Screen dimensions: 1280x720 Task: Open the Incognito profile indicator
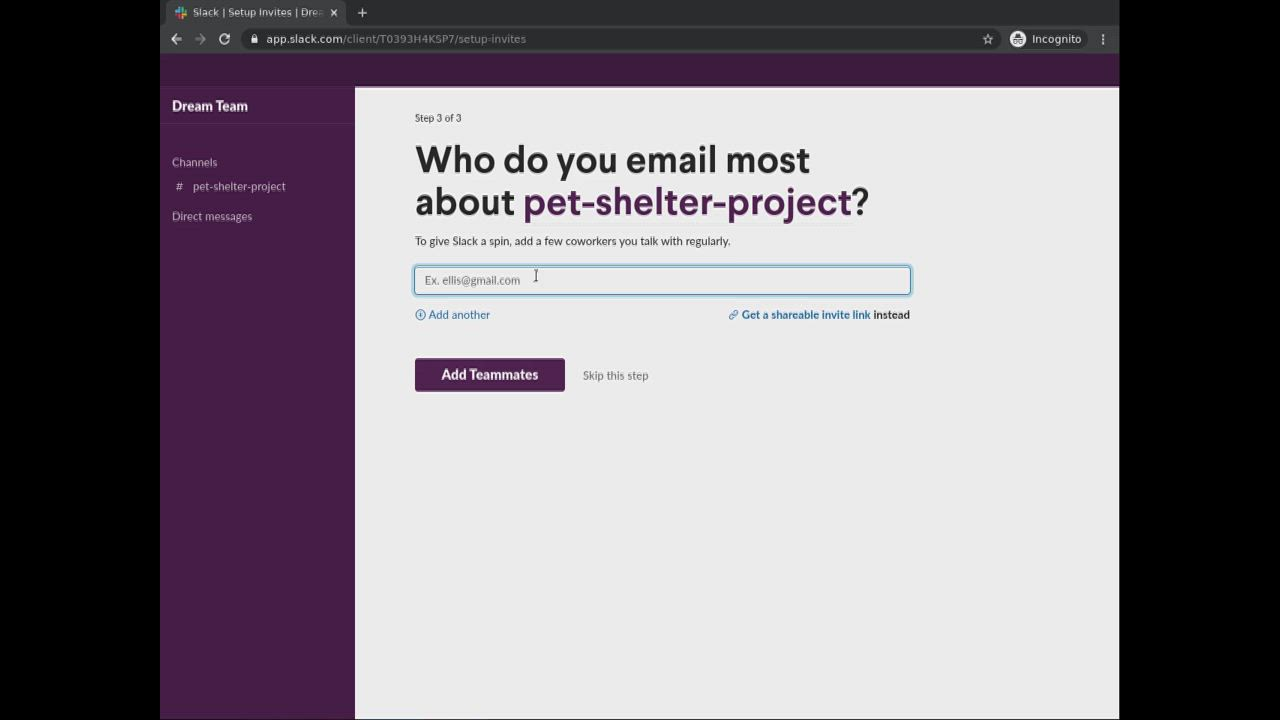point(1046,39)
